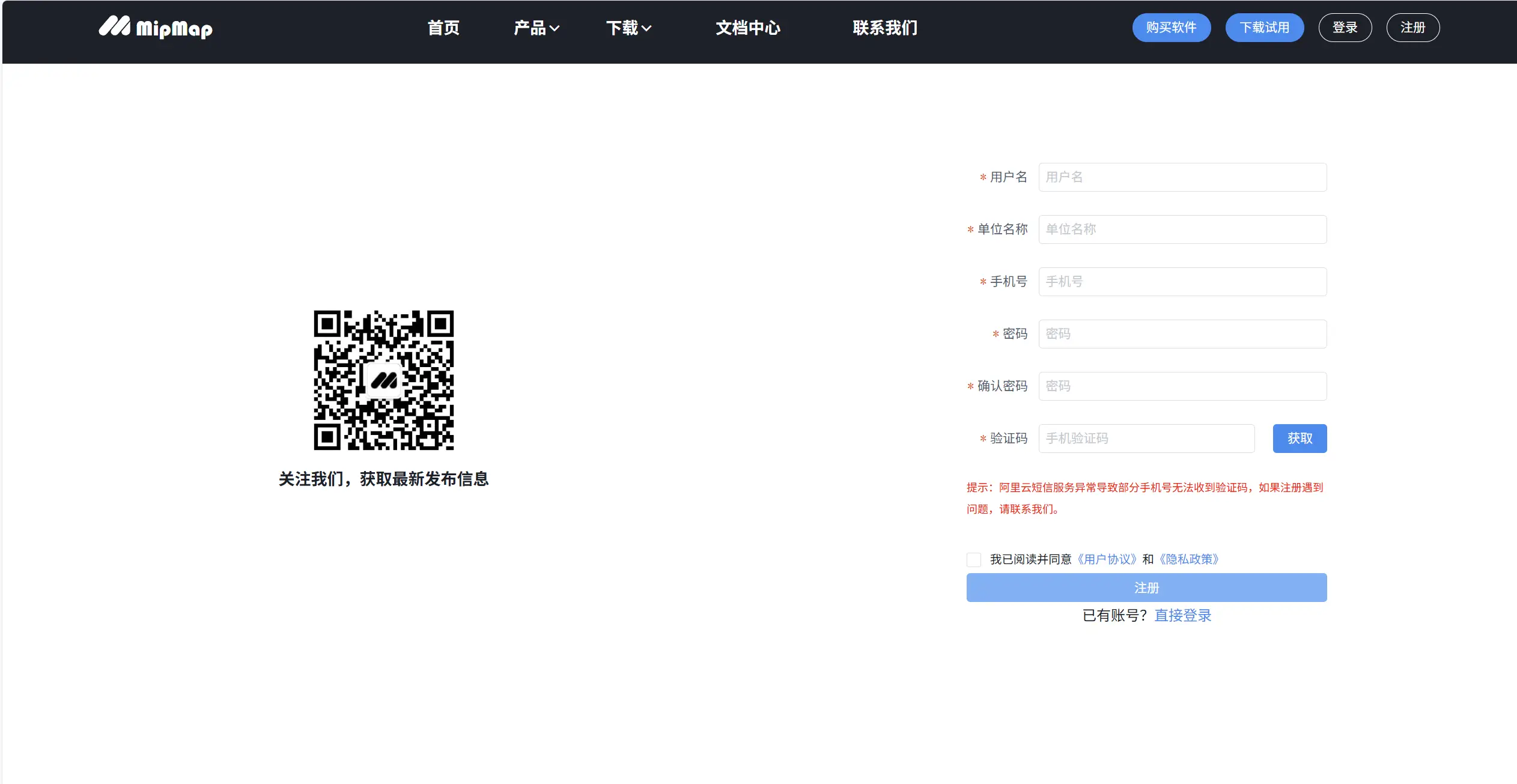Click the 登录 button in header
Image resolution: width=1517 pixels, height=784 pixels.
coord(1345,28)
